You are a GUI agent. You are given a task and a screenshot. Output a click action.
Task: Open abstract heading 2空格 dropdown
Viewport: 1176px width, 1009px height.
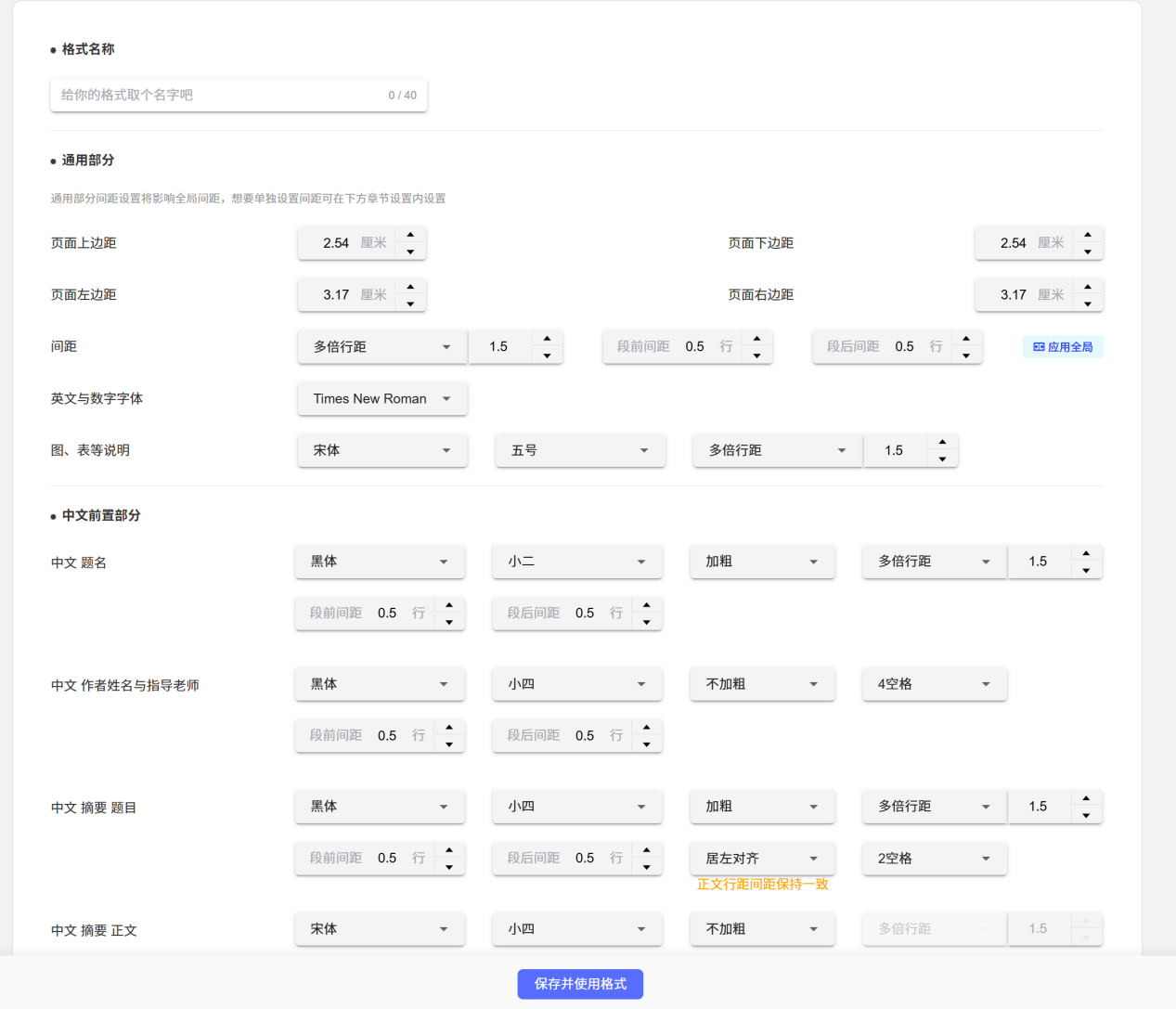[935, 859]
